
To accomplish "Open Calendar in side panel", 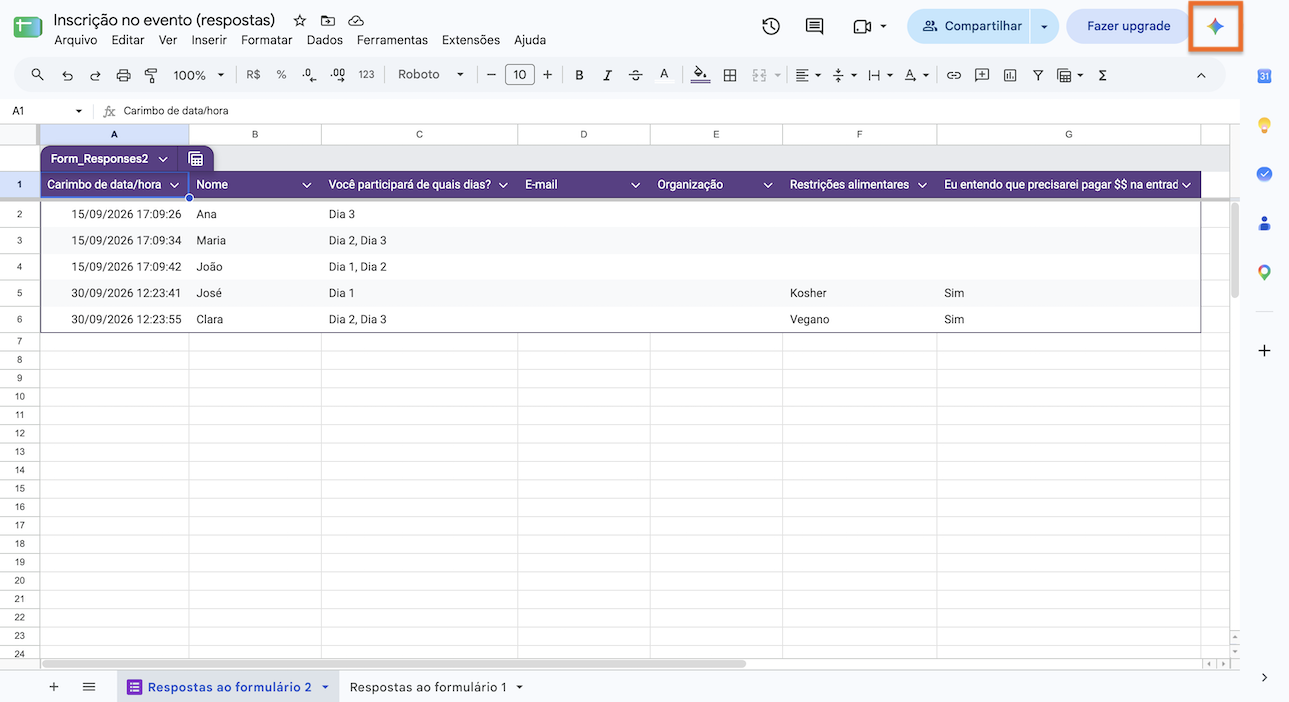I will [1264, 76].
